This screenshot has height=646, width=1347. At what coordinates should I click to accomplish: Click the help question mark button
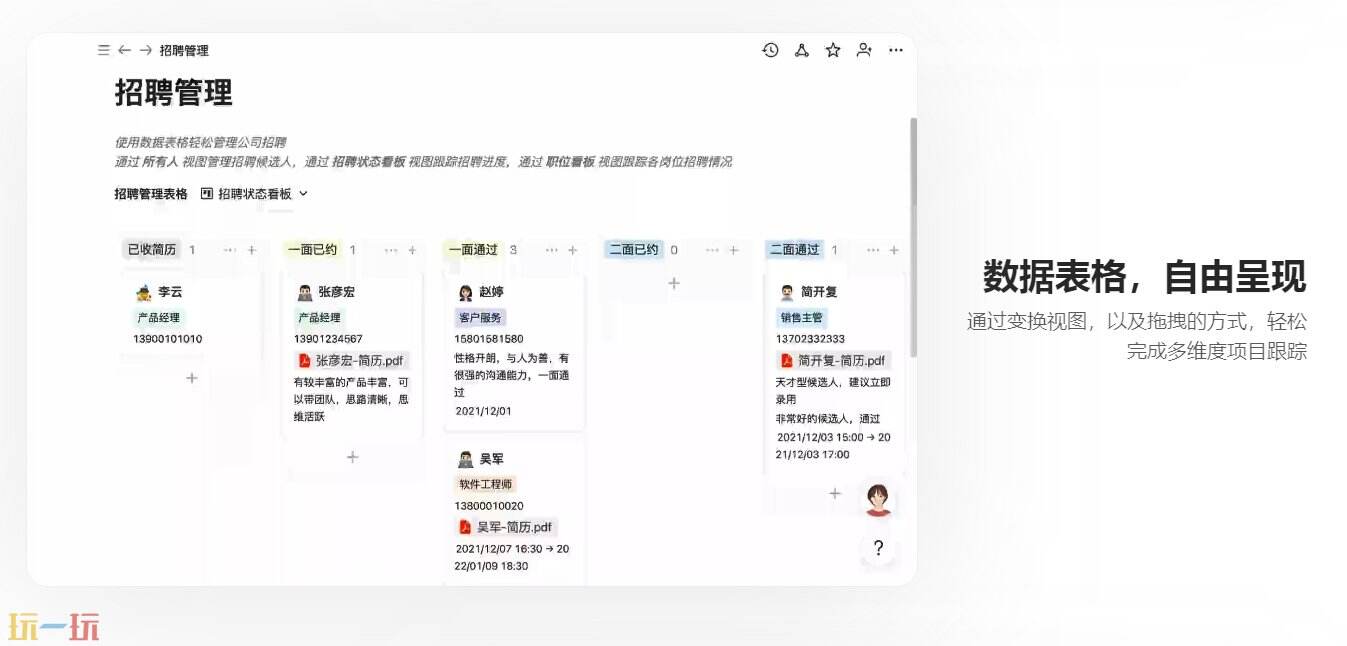[x=877, y=548]
